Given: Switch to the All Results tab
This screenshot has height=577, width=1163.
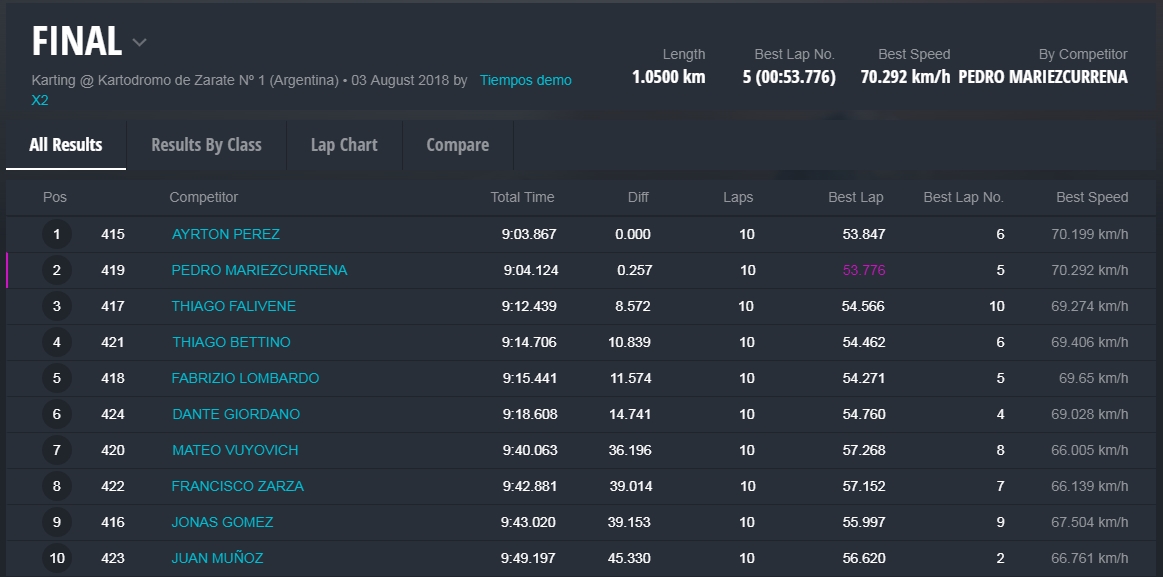Looking at the screenshot, I should [x=66, y=145].
